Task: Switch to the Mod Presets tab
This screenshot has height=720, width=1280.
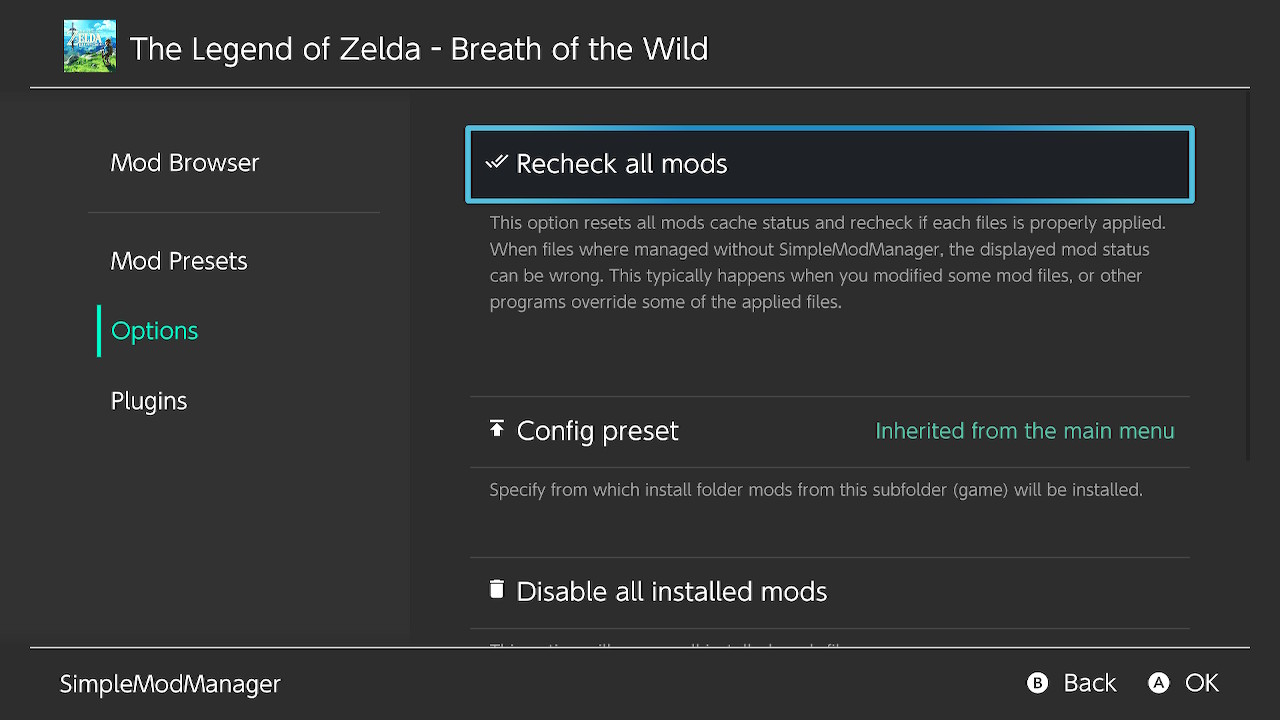Action: coord(179,261)
